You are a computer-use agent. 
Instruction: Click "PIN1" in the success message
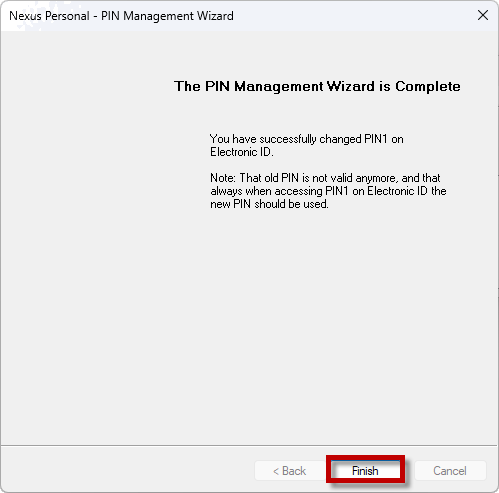pos(376,139)
